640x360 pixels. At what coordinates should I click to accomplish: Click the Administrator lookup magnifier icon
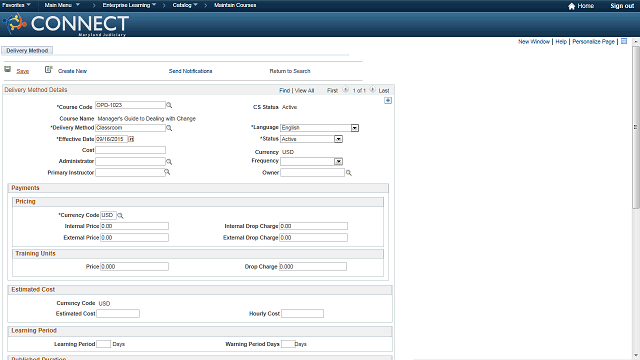point(169,162)
